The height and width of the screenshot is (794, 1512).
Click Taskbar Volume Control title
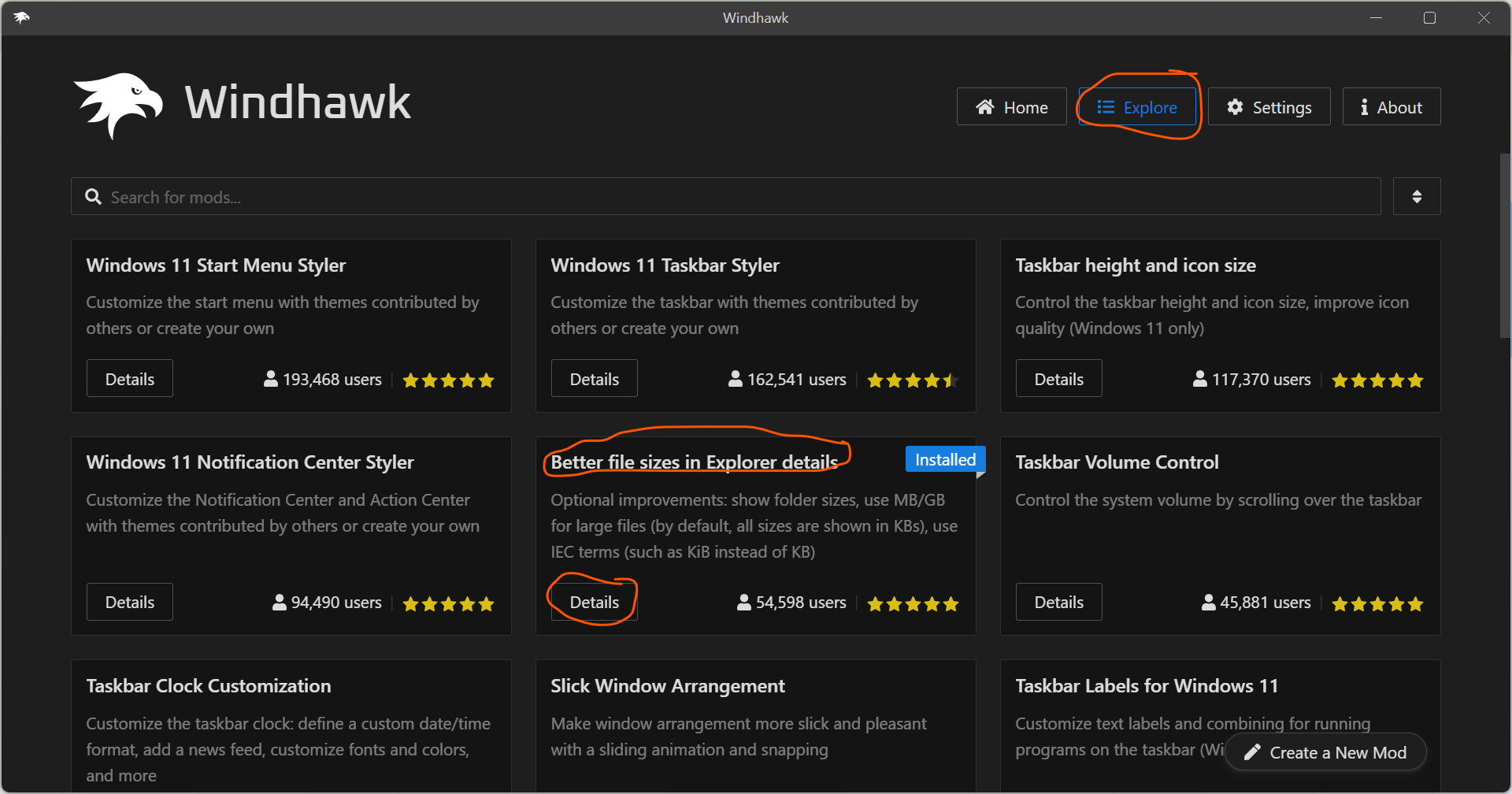(1117, 462)
